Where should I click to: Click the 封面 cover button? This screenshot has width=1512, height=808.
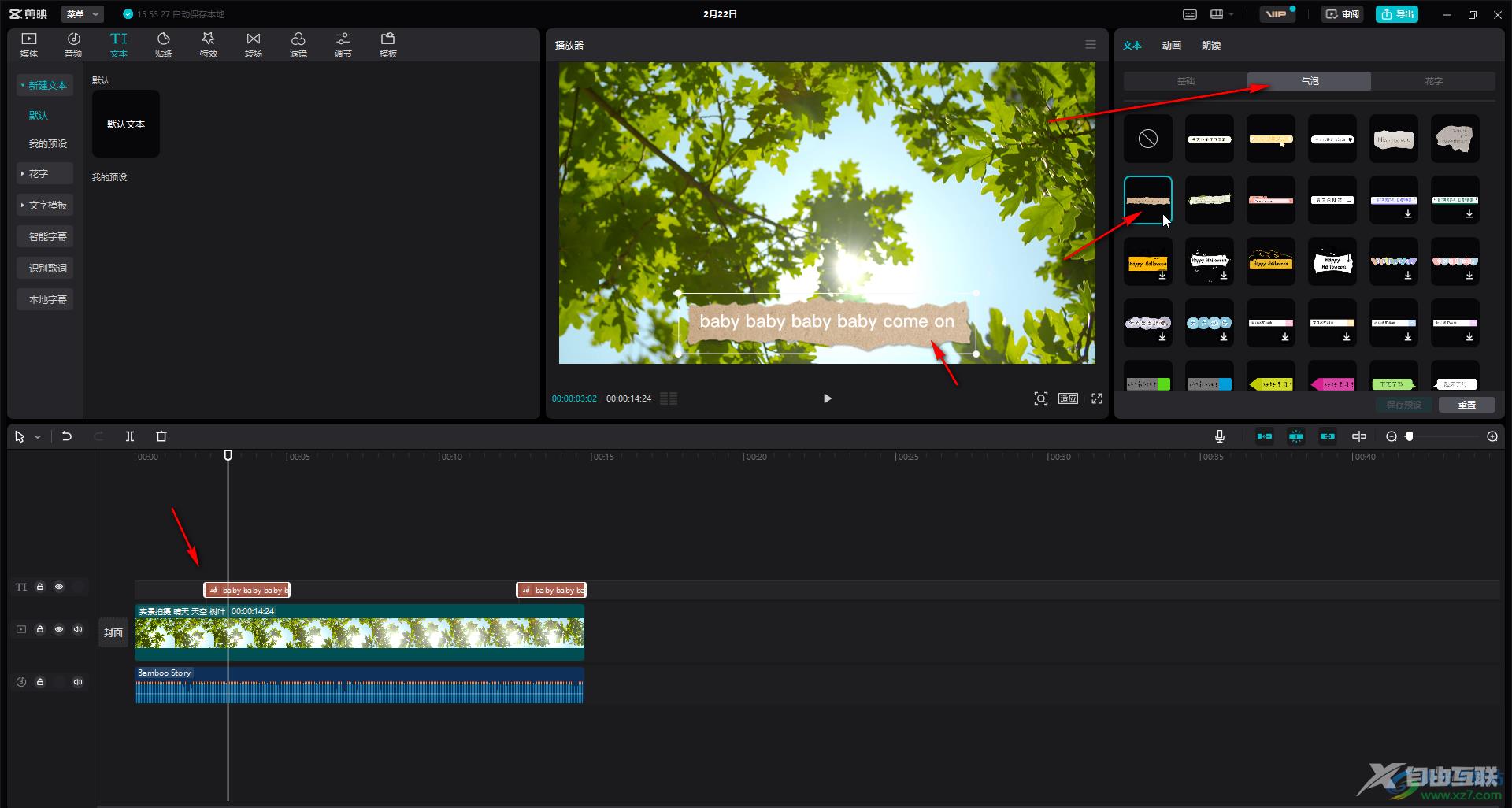pos(113,632)
